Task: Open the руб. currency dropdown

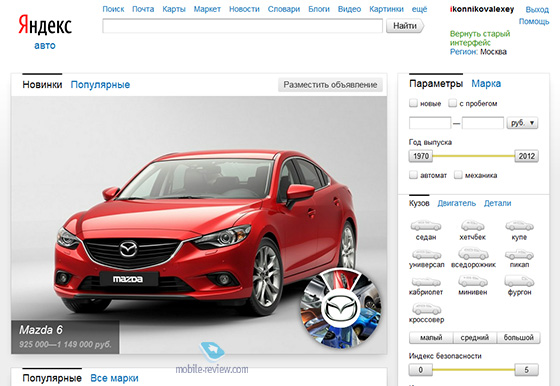Action: click(x=522, y=123)
